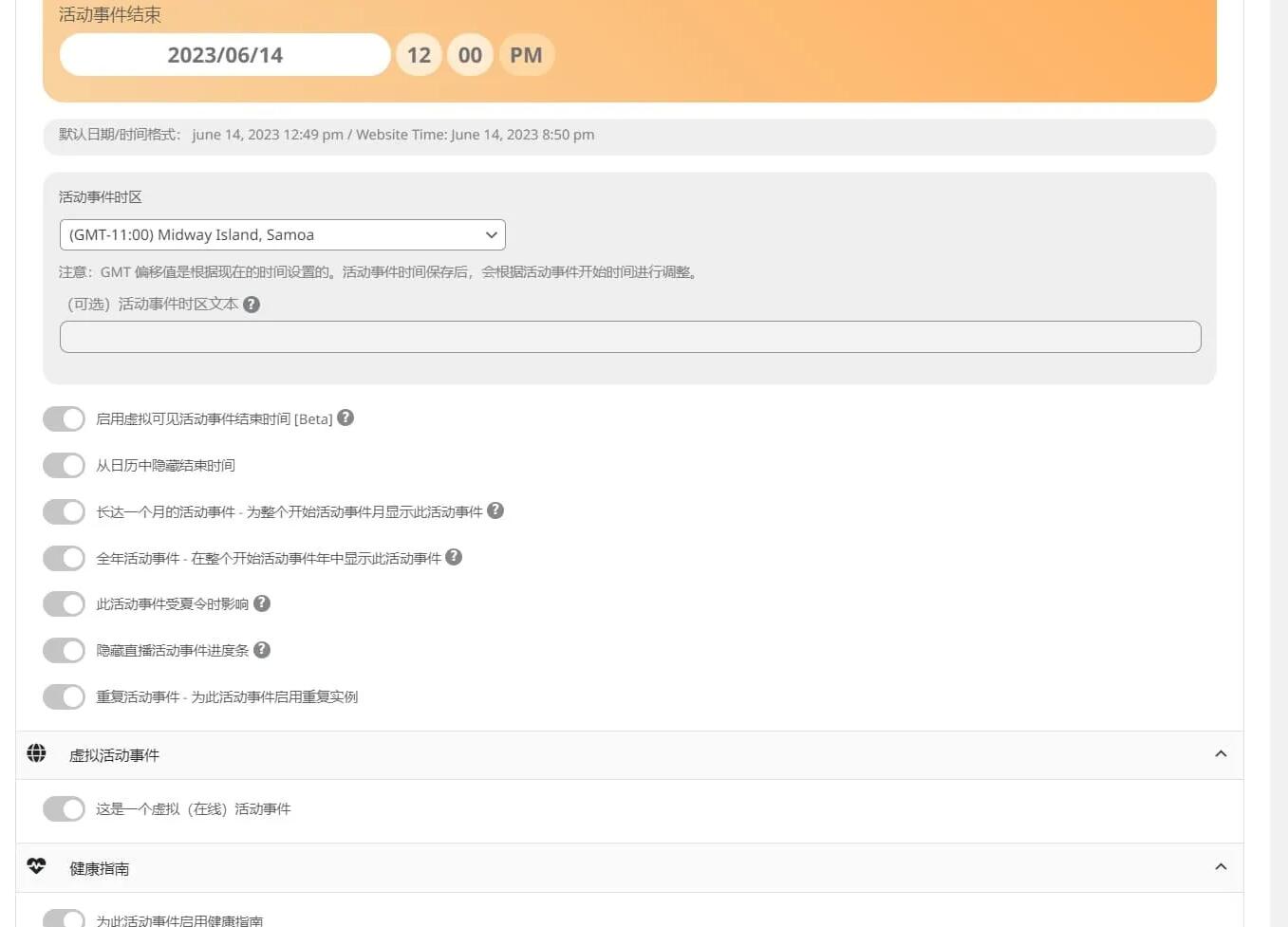Screen dimensions: 1288x927
Task: Enable 重复活动事件 toggle switch
Action: tap(64, 696)
